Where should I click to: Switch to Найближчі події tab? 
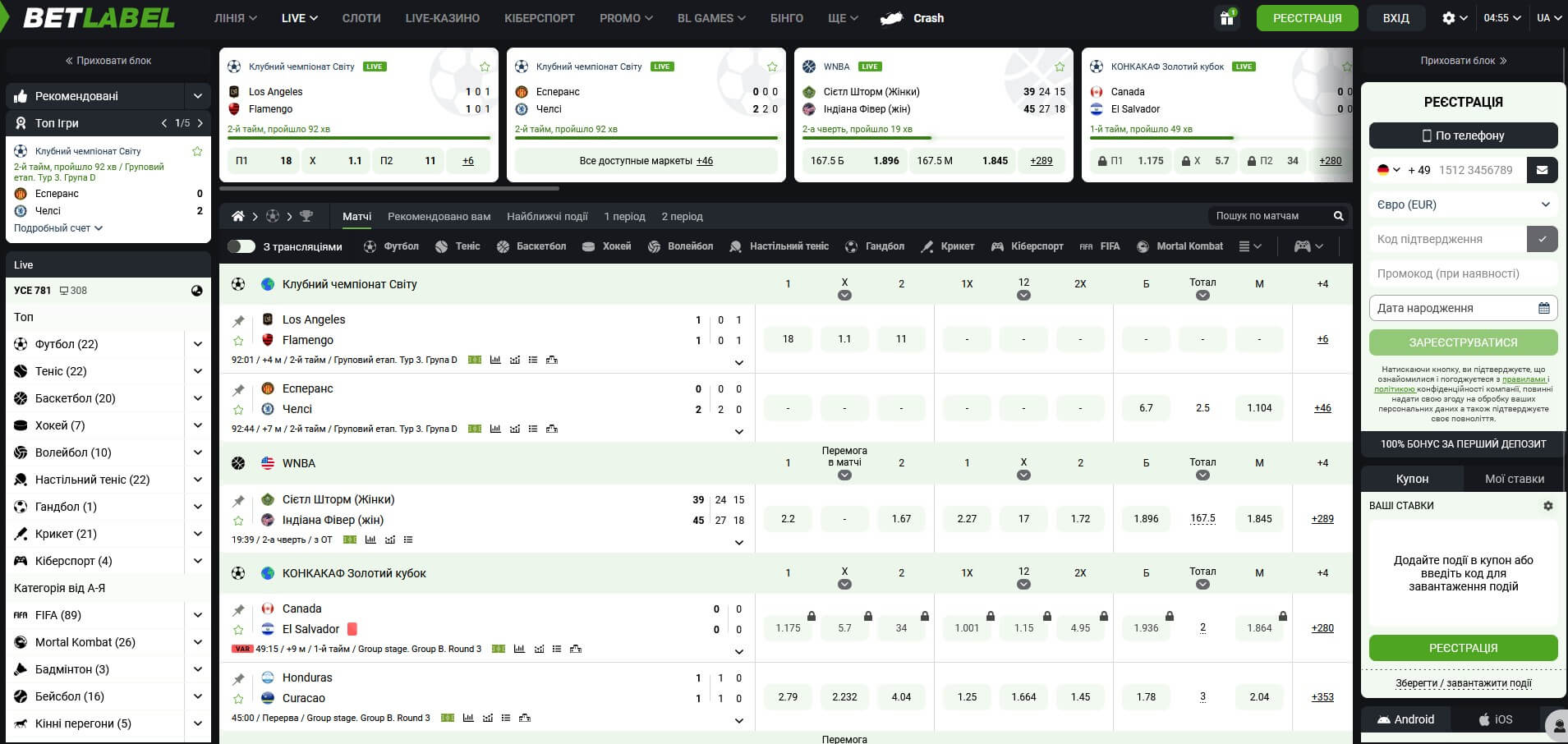548,216
